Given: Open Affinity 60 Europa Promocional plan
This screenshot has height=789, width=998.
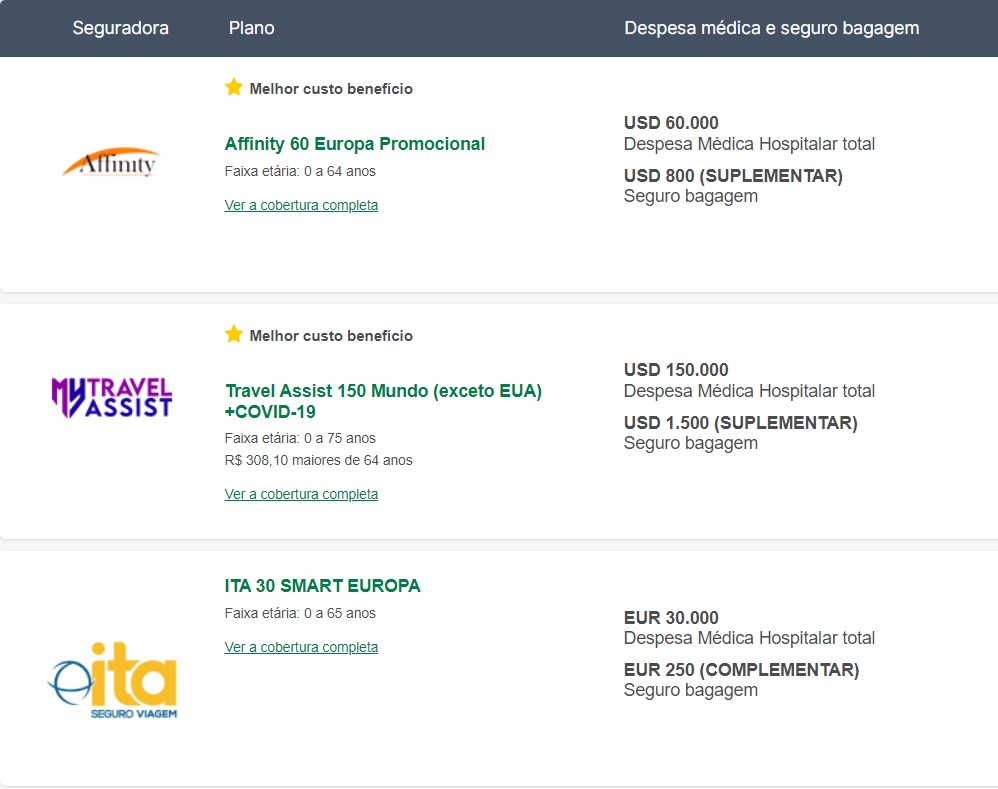Looking at the screenshot, I should click(x=355, y=144).
